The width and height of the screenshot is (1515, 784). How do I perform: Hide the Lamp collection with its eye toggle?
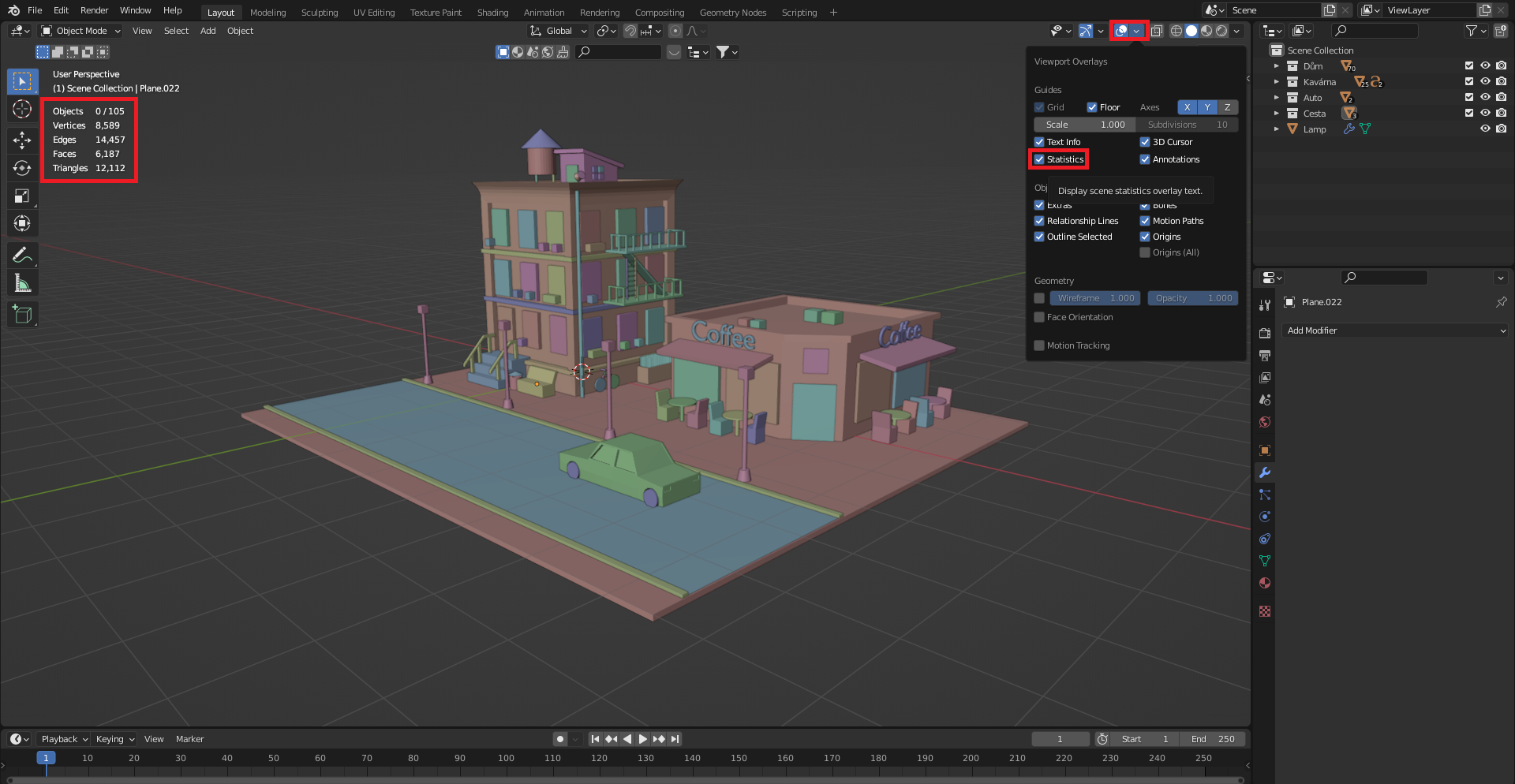1486,129
